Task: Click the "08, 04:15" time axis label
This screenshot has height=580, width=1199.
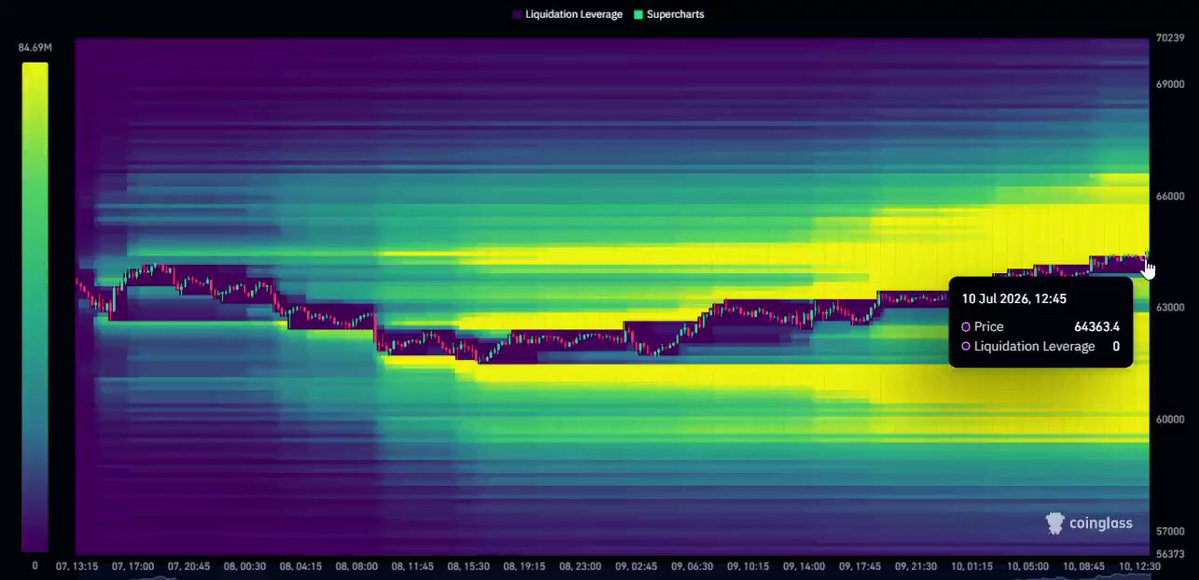Action: (301, 567)
